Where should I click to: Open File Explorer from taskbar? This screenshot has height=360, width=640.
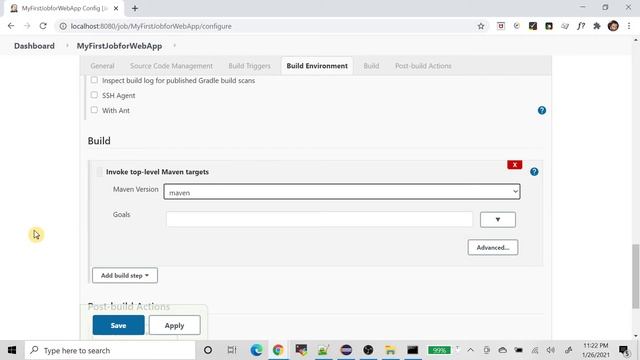(x=390, y=350)
